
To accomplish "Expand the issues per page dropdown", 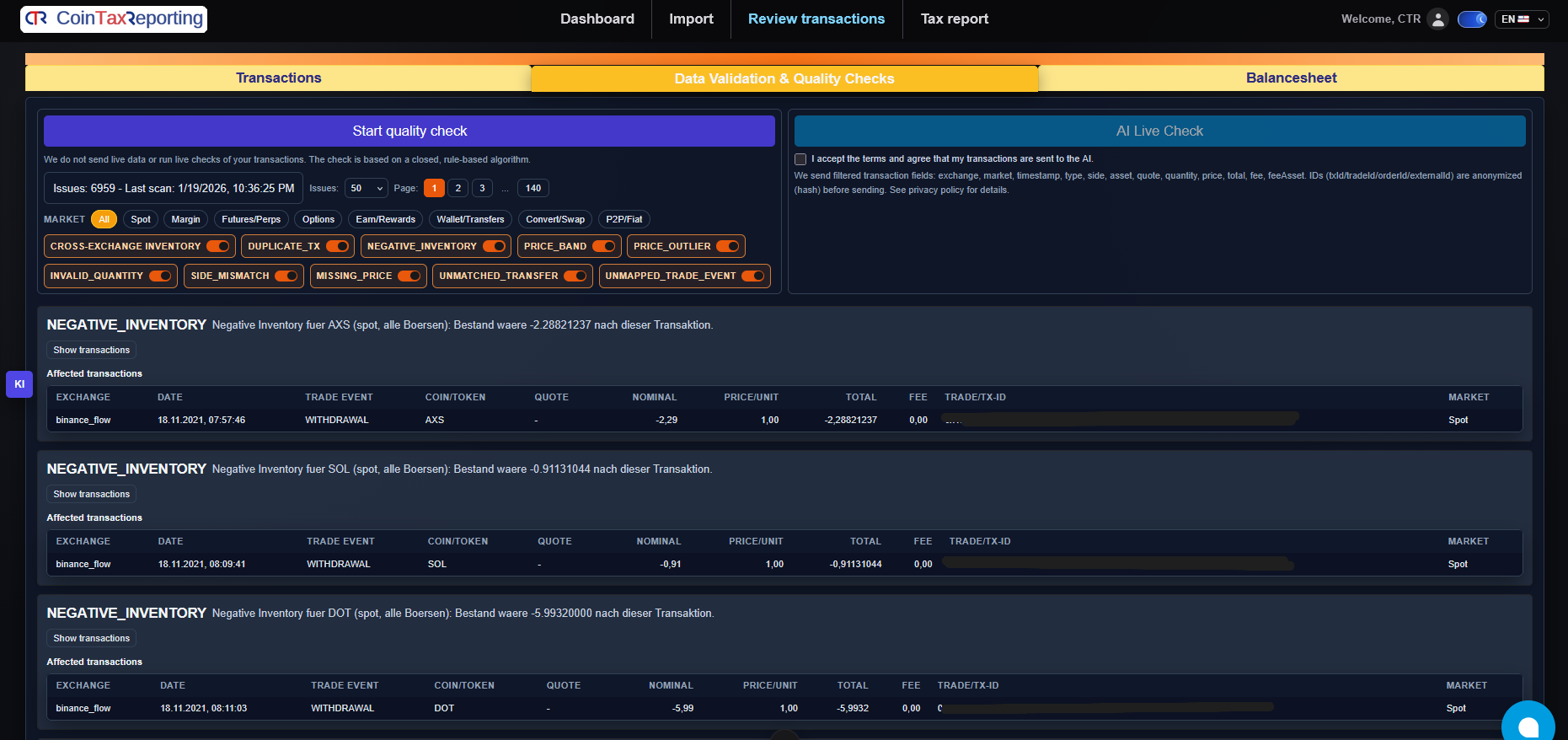I will 367,189.
